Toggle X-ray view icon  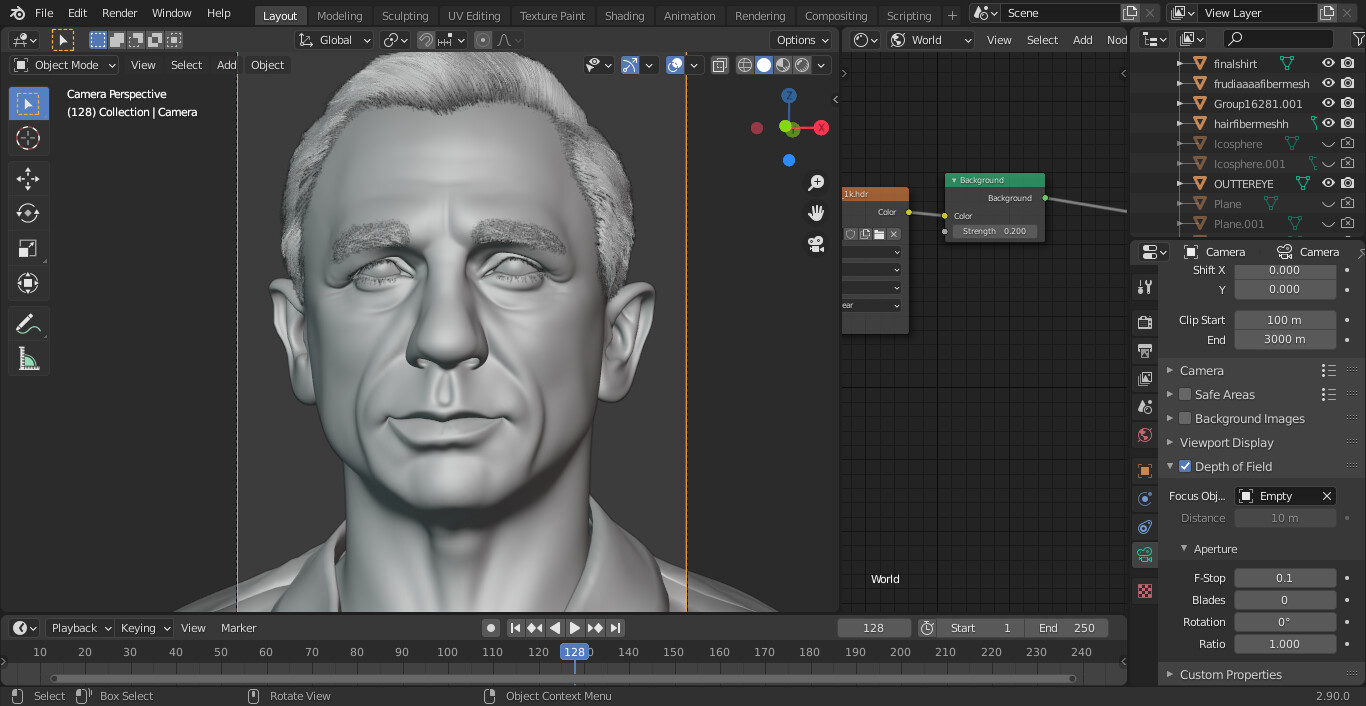click(719, 65)
